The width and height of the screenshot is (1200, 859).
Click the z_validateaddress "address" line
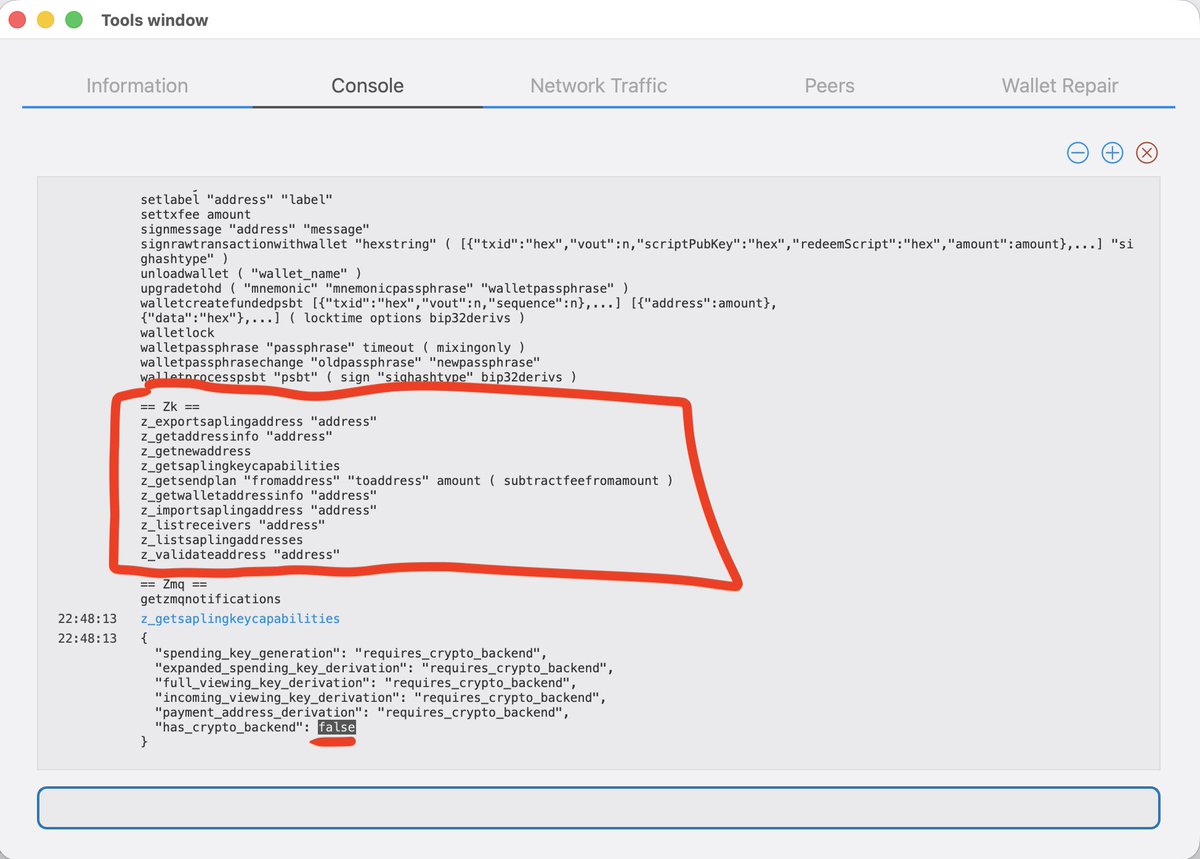click(240, 554)
